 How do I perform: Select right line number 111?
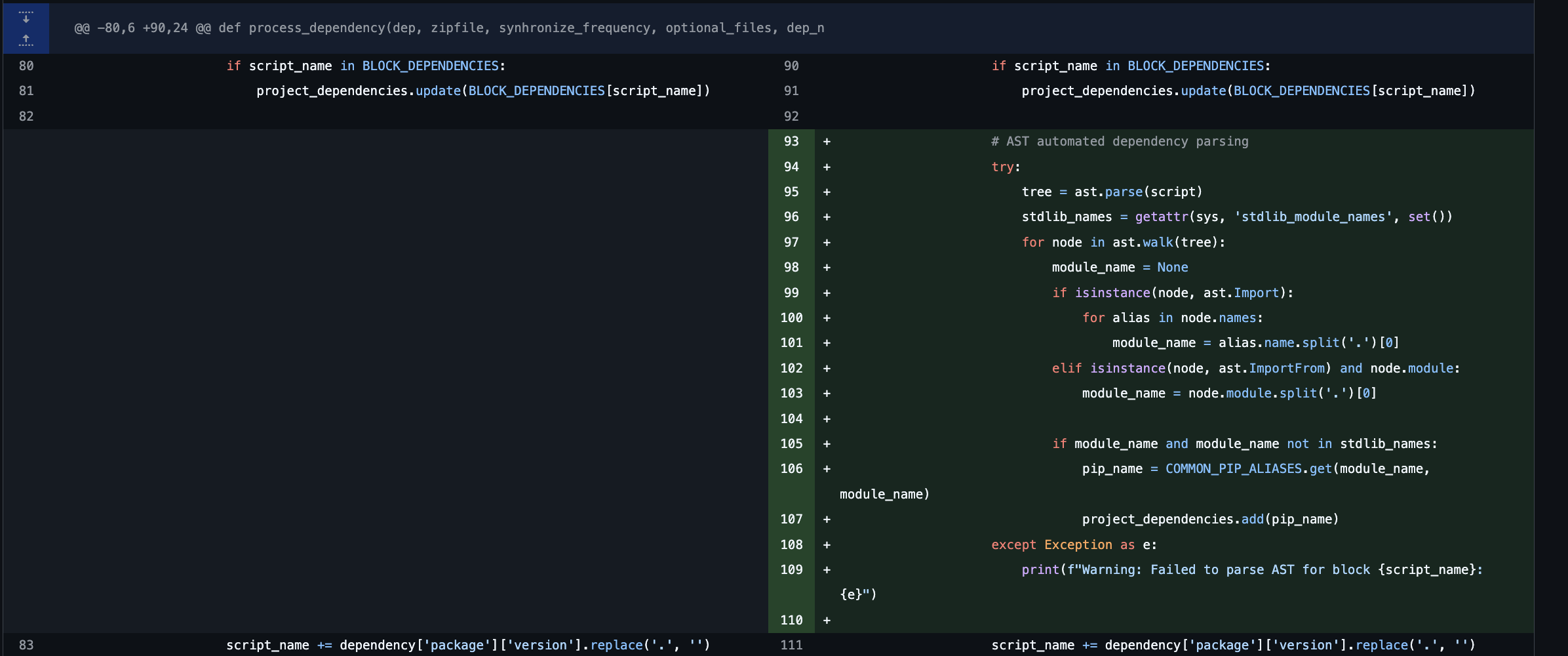[791, 645]
